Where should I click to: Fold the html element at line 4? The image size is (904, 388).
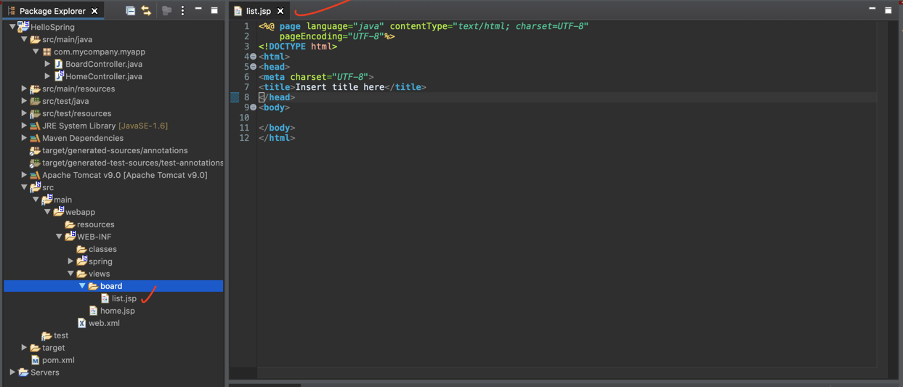click(253, 56)
